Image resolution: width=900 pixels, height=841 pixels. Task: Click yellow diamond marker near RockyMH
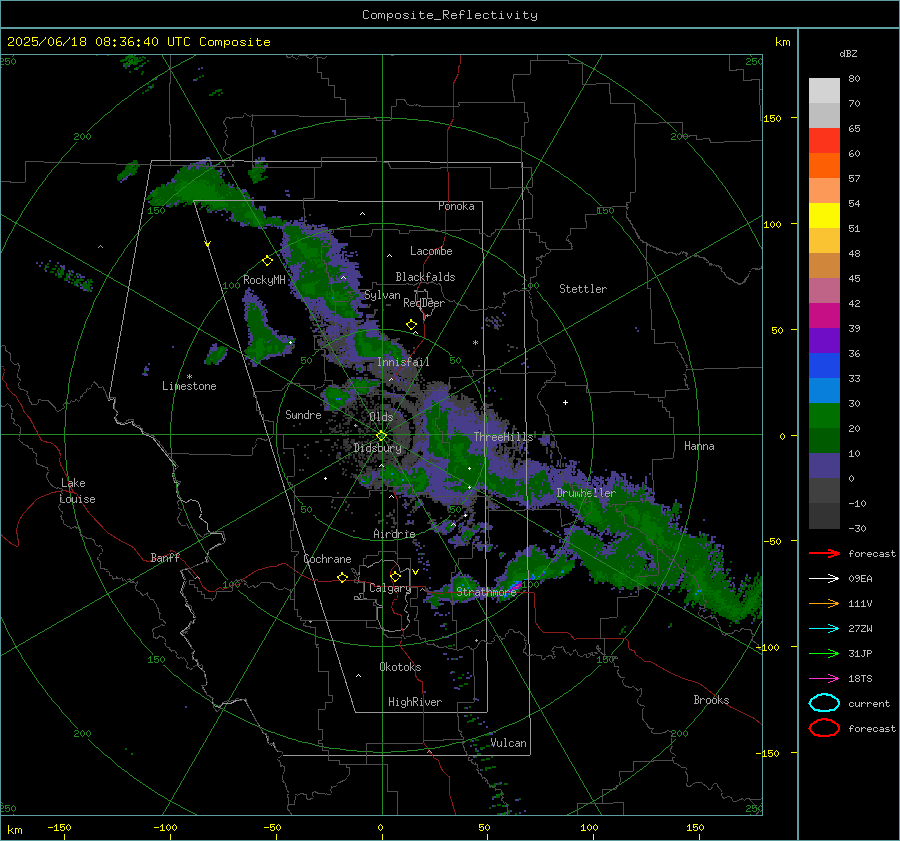tap(267, 261)
